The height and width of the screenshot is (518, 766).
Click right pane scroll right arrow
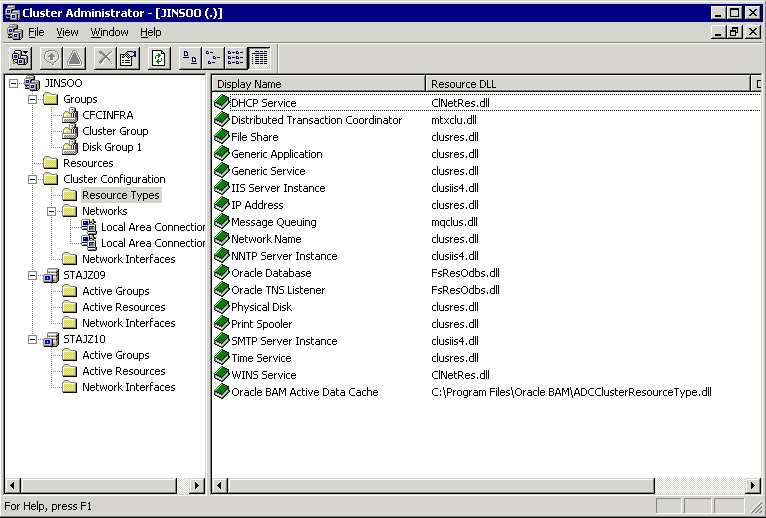point(753,485)
